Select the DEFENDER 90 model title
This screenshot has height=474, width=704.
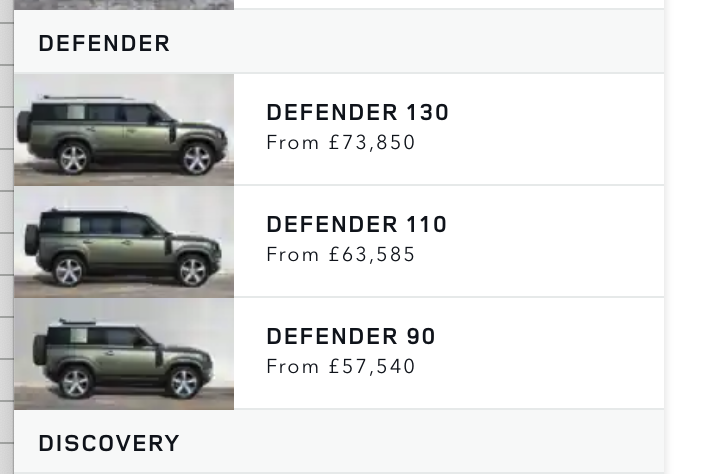351,337
